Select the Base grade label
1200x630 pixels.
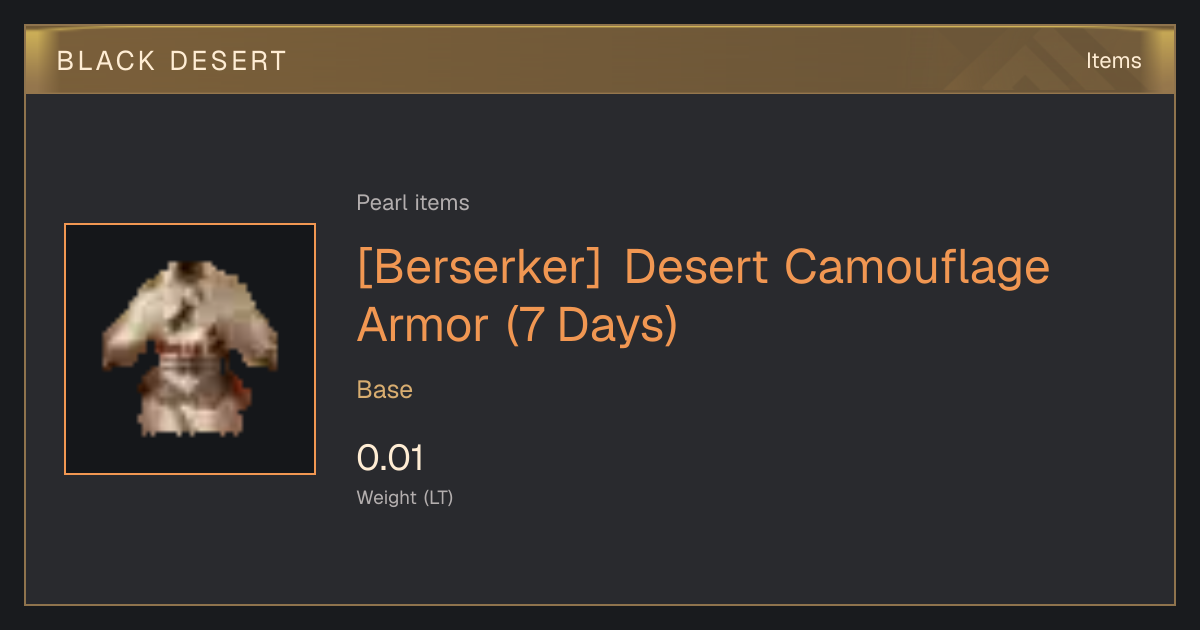(385, 390)
